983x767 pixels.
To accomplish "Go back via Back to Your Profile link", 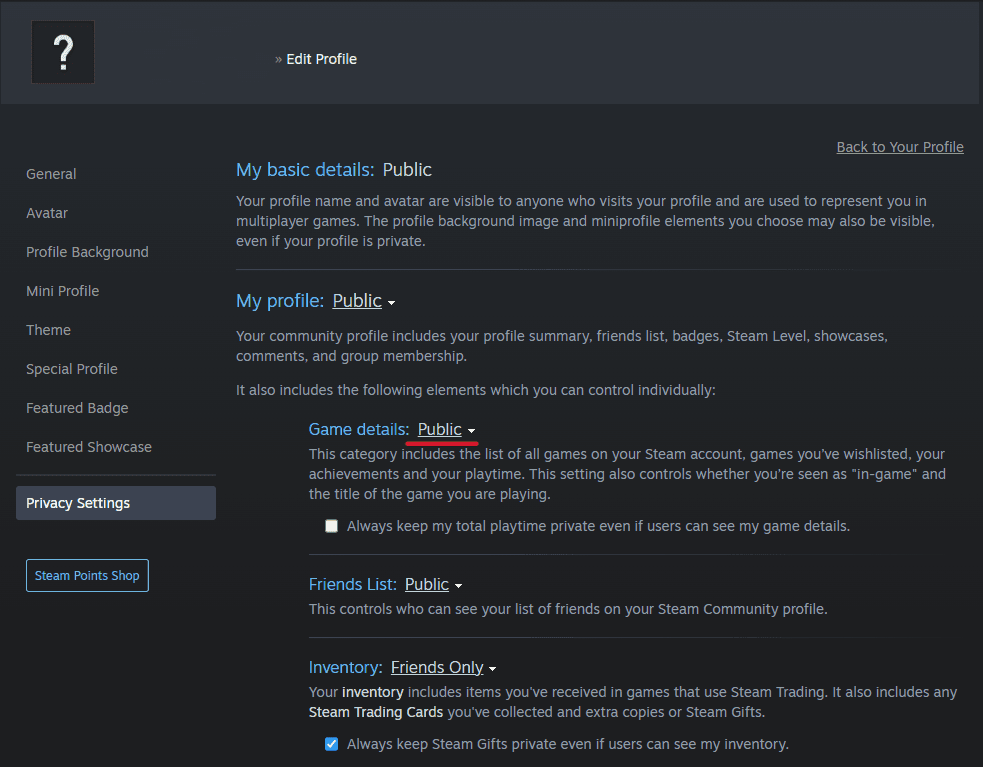I will click(900, 147).
